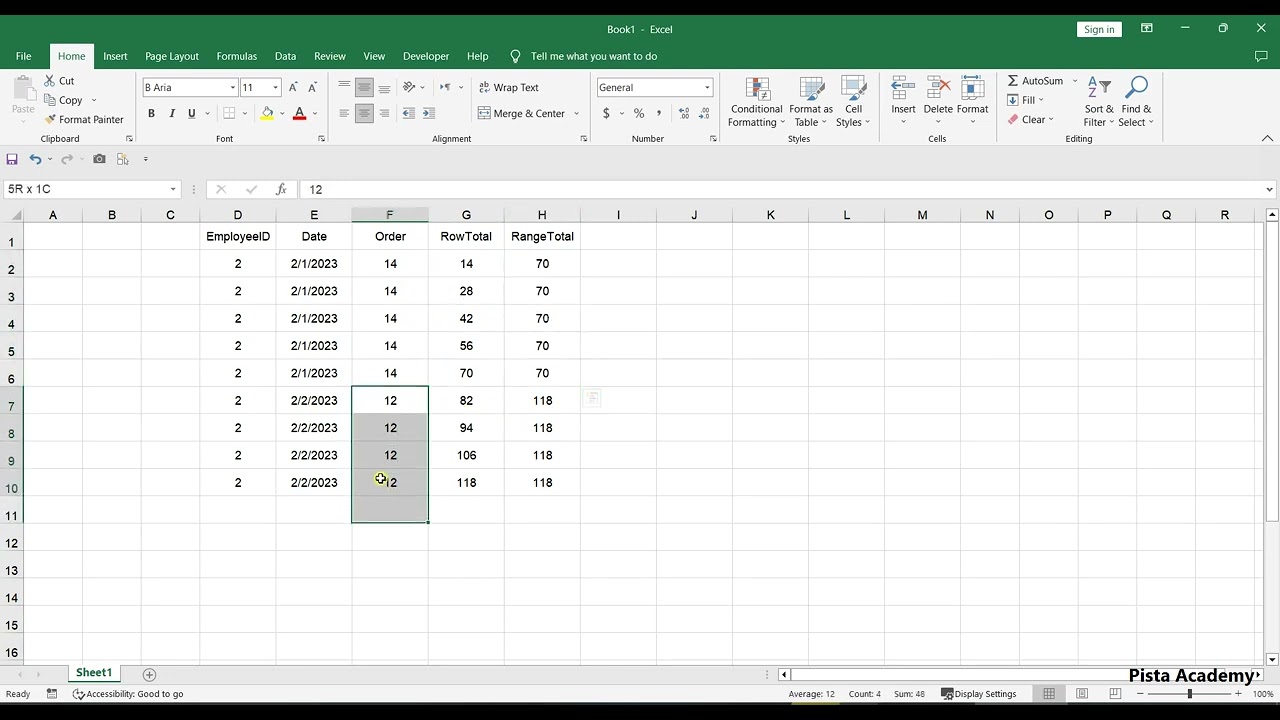Click Decrease Indent icon

click(408, 113)
